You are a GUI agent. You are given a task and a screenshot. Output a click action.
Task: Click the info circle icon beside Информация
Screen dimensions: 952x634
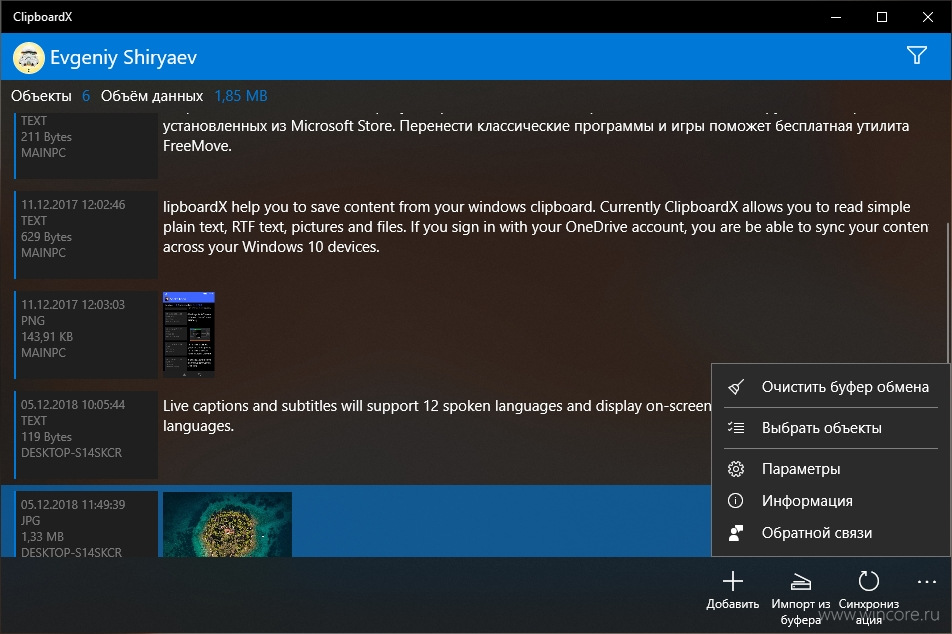click(x=735, y=500)
